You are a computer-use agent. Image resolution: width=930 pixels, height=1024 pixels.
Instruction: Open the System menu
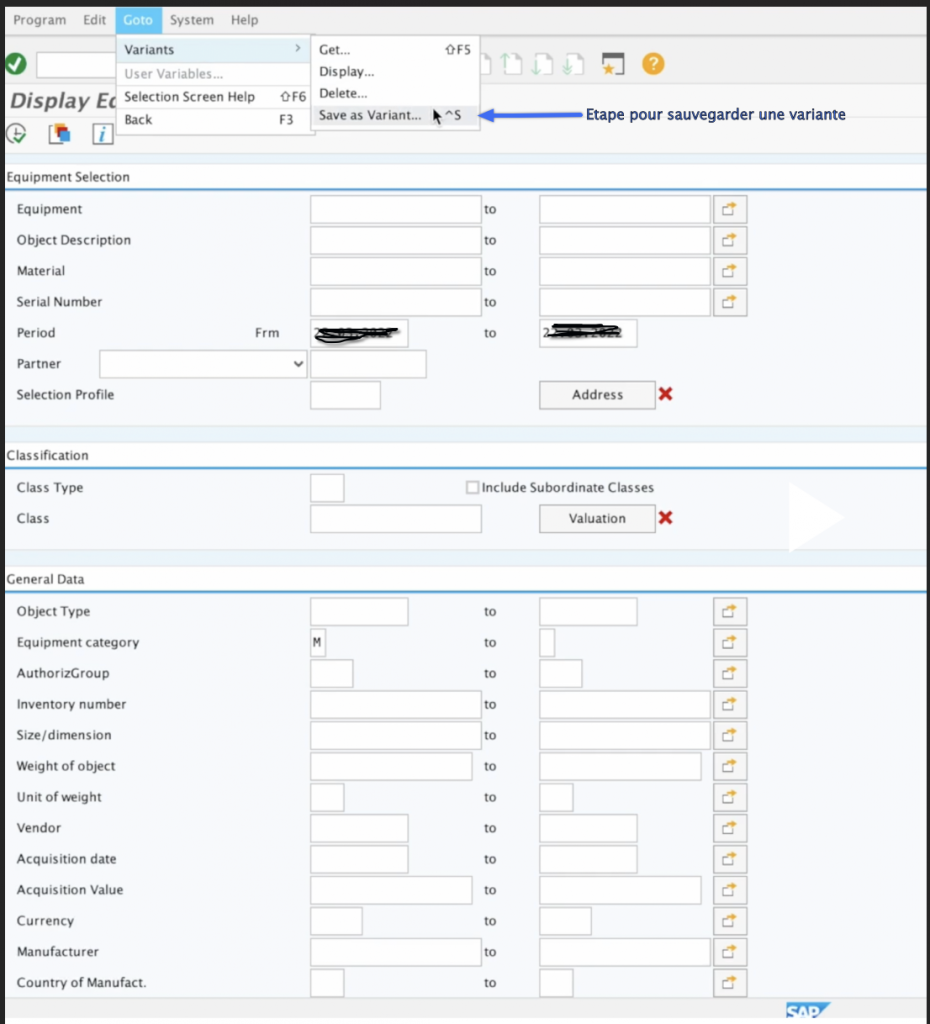pos(191,20)
